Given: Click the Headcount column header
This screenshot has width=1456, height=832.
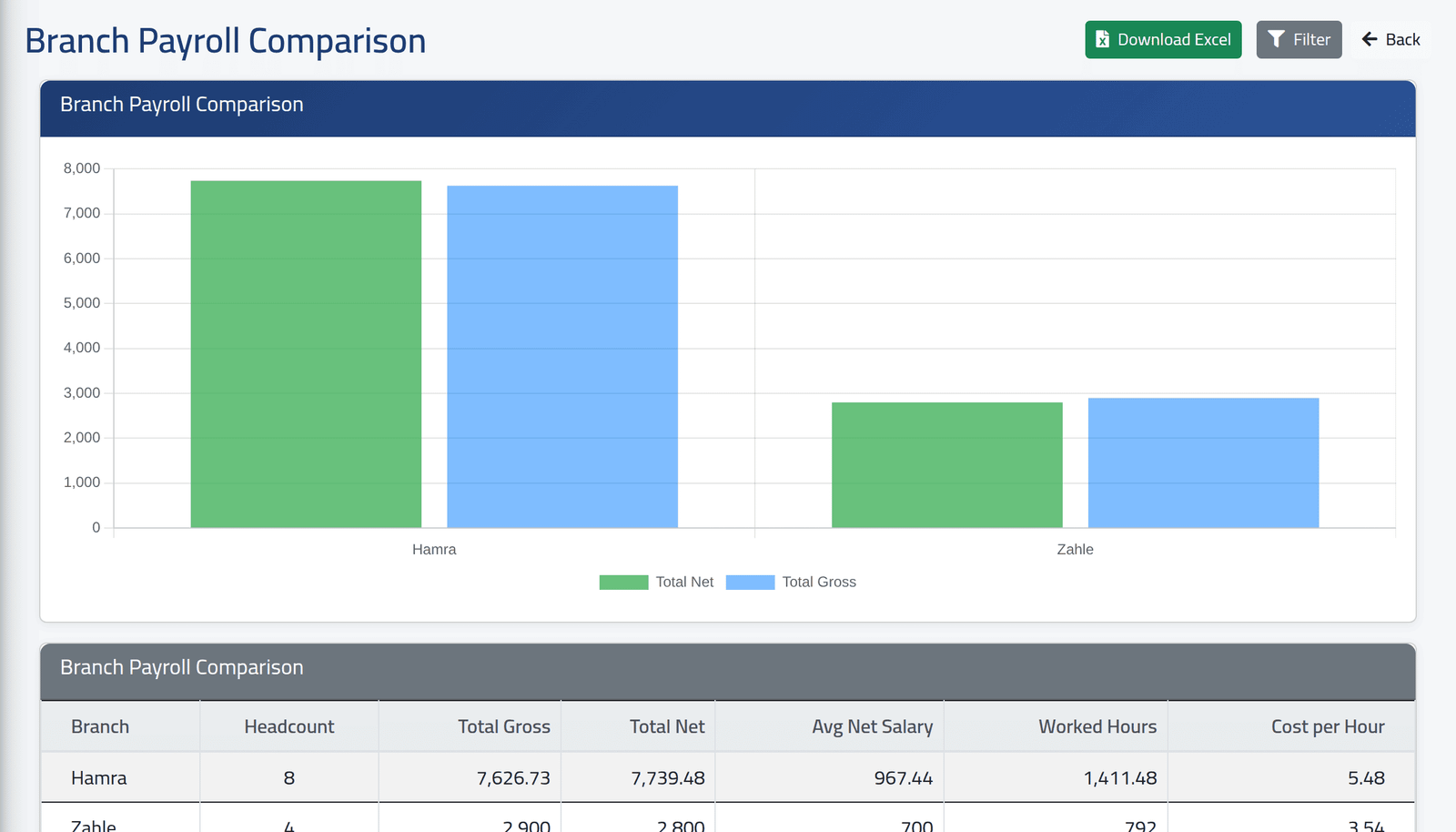Looking at the screenshot, I should pos(289,726).
